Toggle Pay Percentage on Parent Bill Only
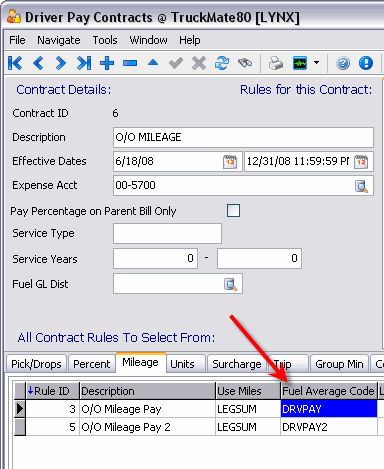Screen dimensions: 384x469 coord(233,211)
